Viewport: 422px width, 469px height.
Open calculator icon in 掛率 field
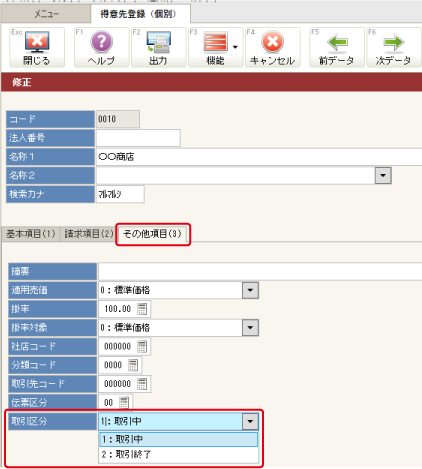[x=142, y=309]
